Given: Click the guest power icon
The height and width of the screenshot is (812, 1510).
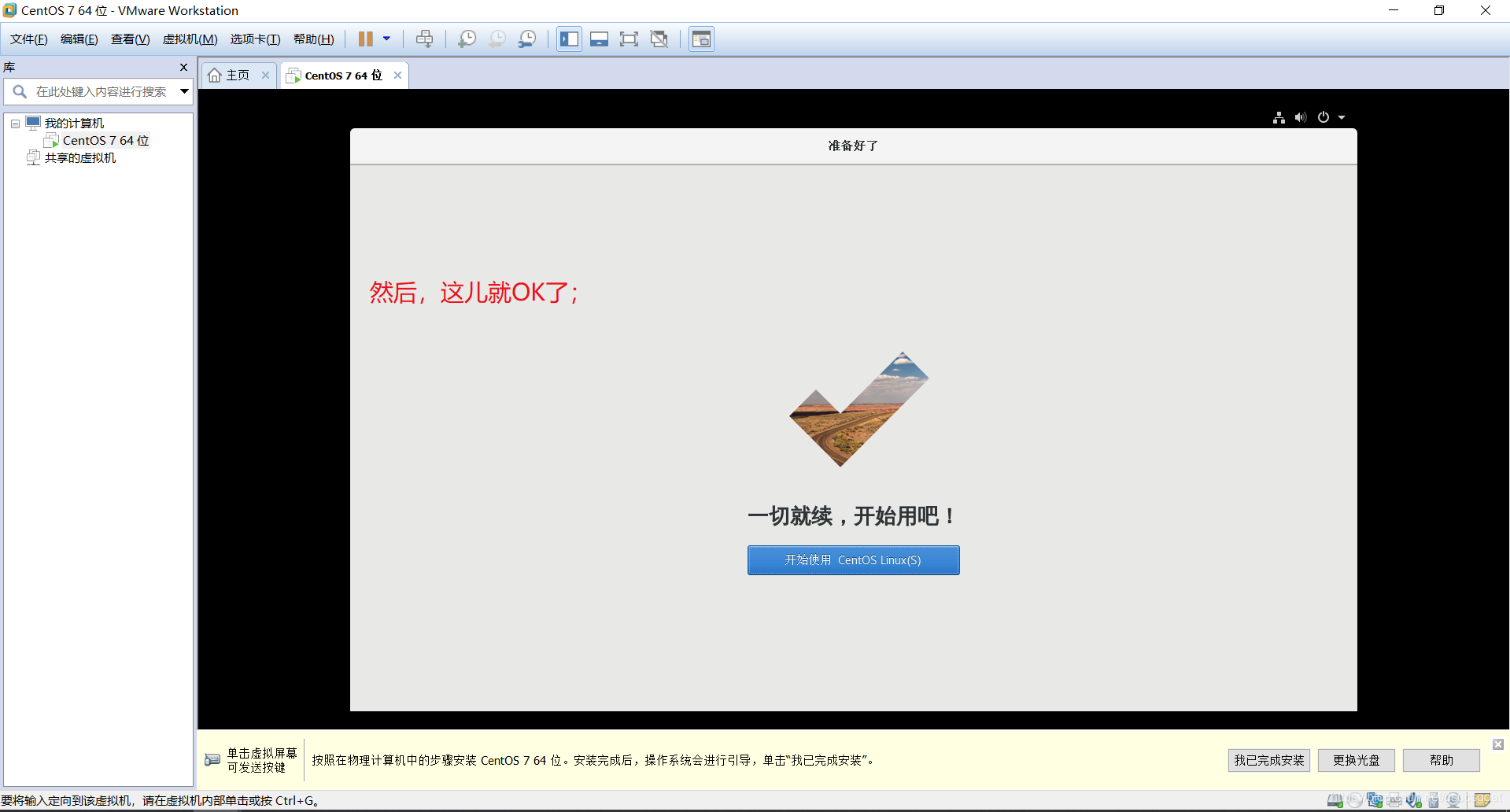Looking at the screenshot, I should 1324,117.
